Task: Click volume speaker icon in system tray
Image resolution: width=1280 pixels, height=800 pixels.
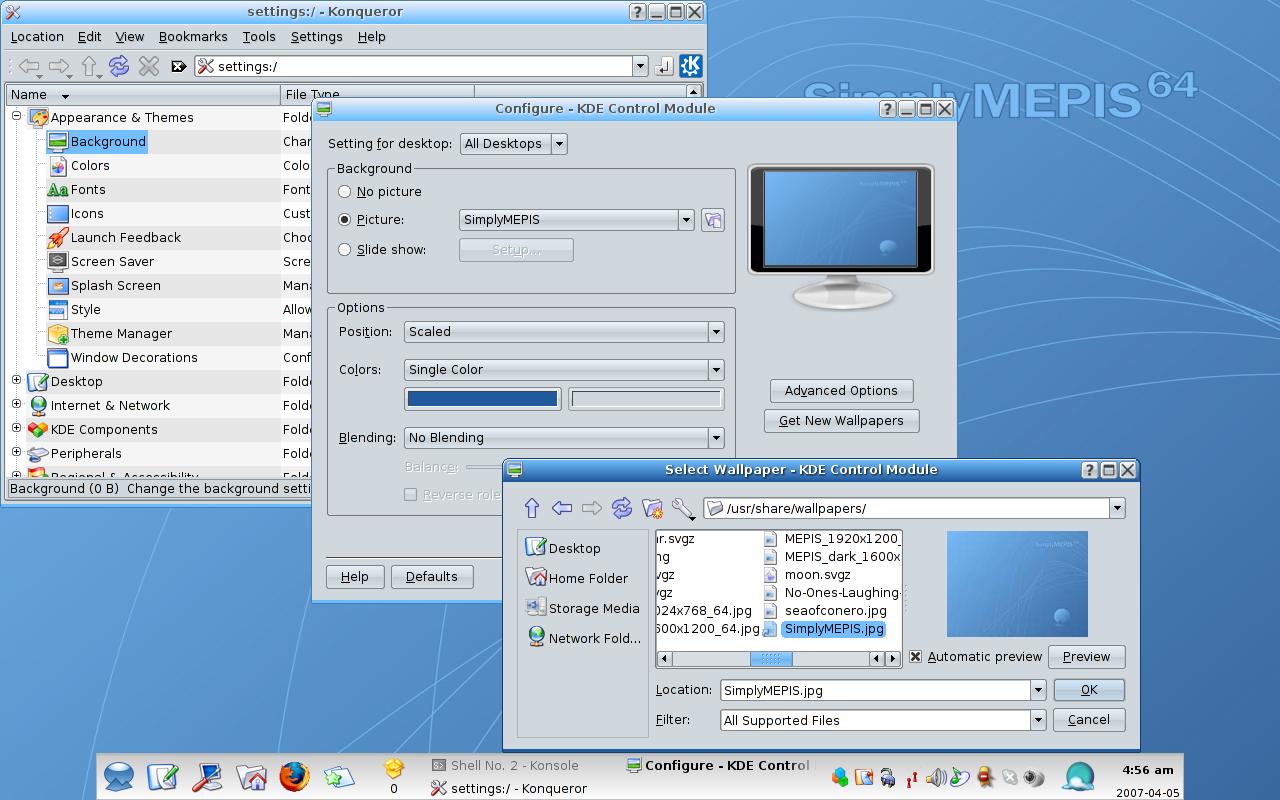Action: [x=936, y=777]
